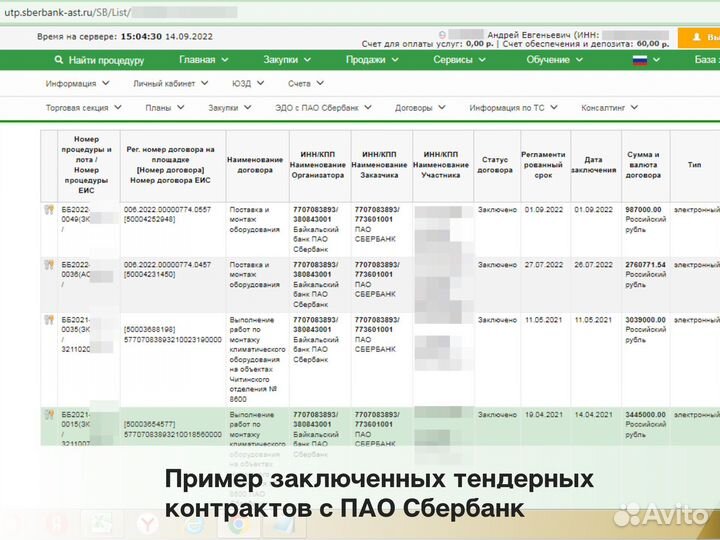This screenshot has width=720, height=540.
Task: Click the user icon on orange button
Action: tap(697, 37)
